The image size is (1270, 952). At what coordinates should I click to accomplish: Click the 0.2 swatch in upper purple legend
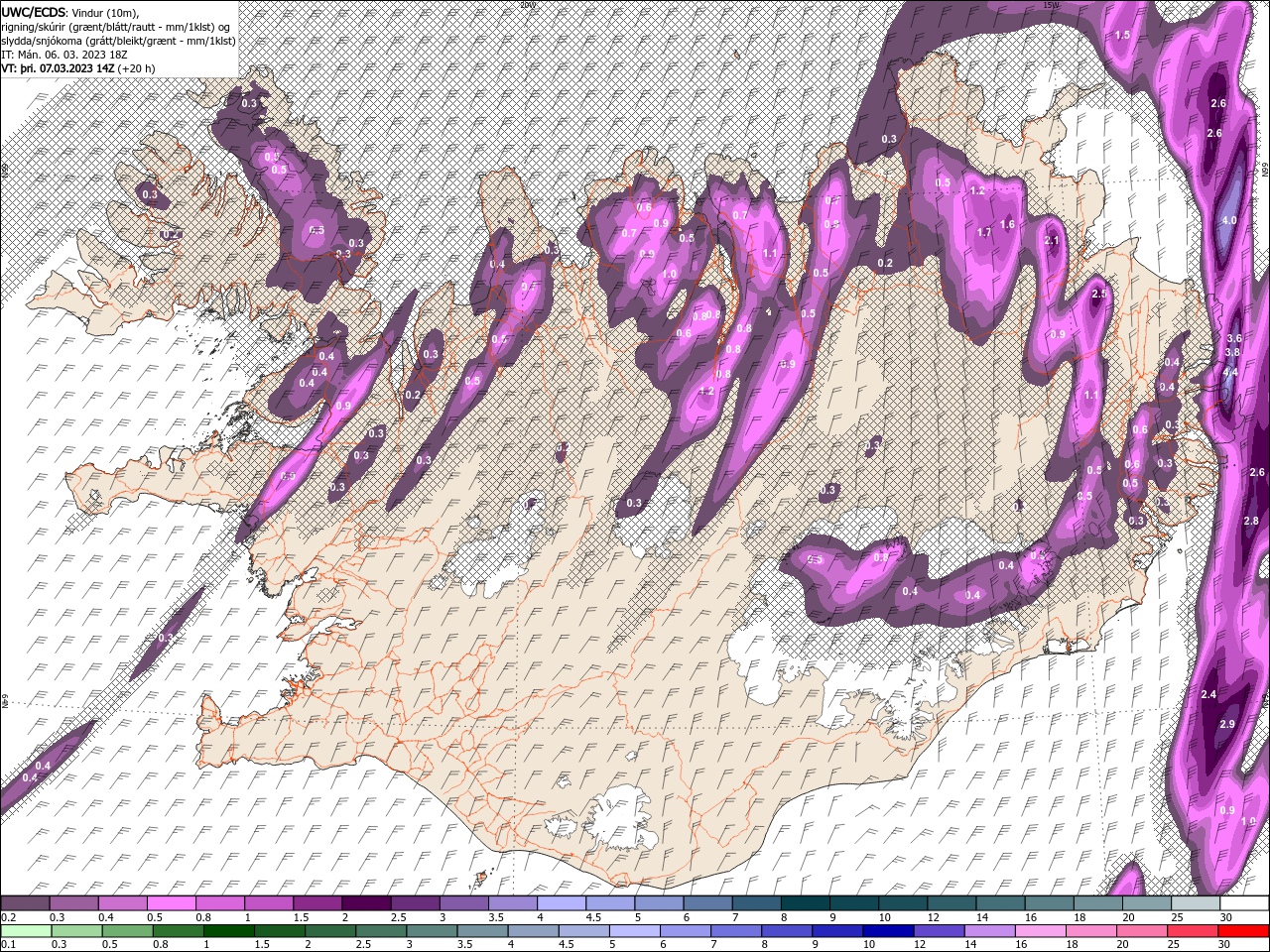pyautogui.click(x=25, y=903)
